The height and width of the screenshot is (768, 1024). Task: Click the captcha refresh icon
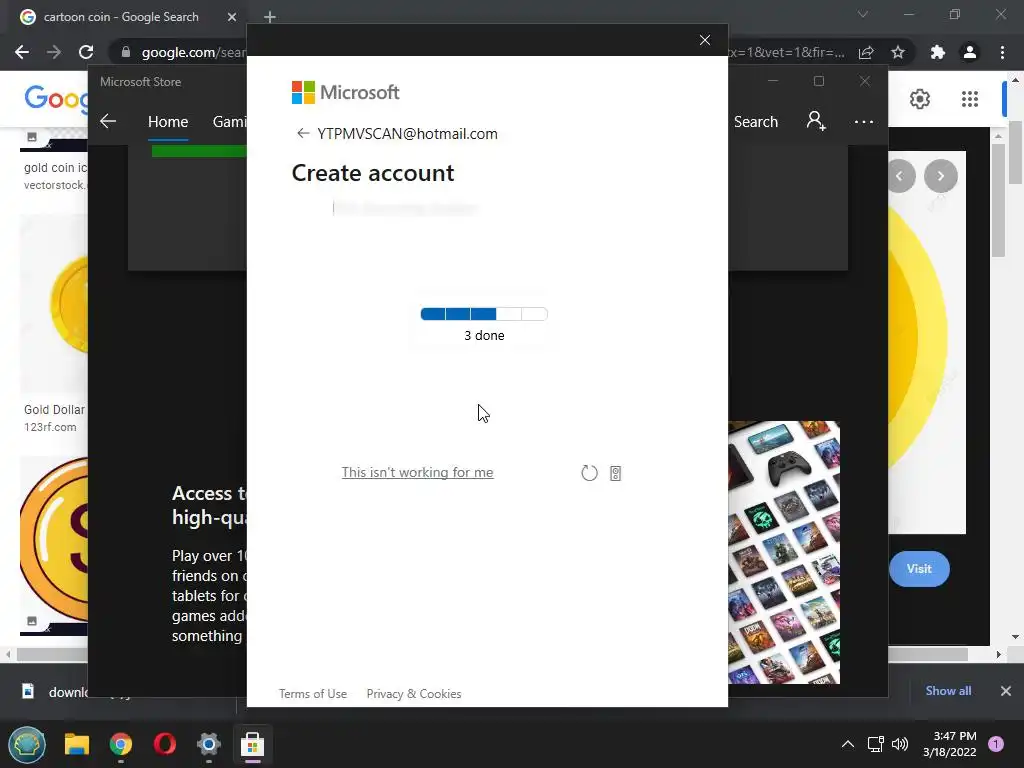point(589,473)
